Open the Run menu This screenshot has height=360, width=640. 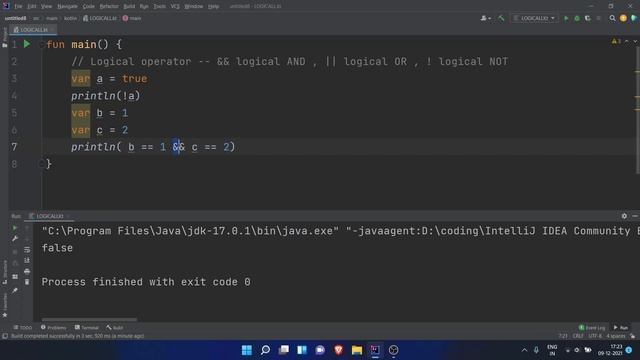tap(144, 6)
